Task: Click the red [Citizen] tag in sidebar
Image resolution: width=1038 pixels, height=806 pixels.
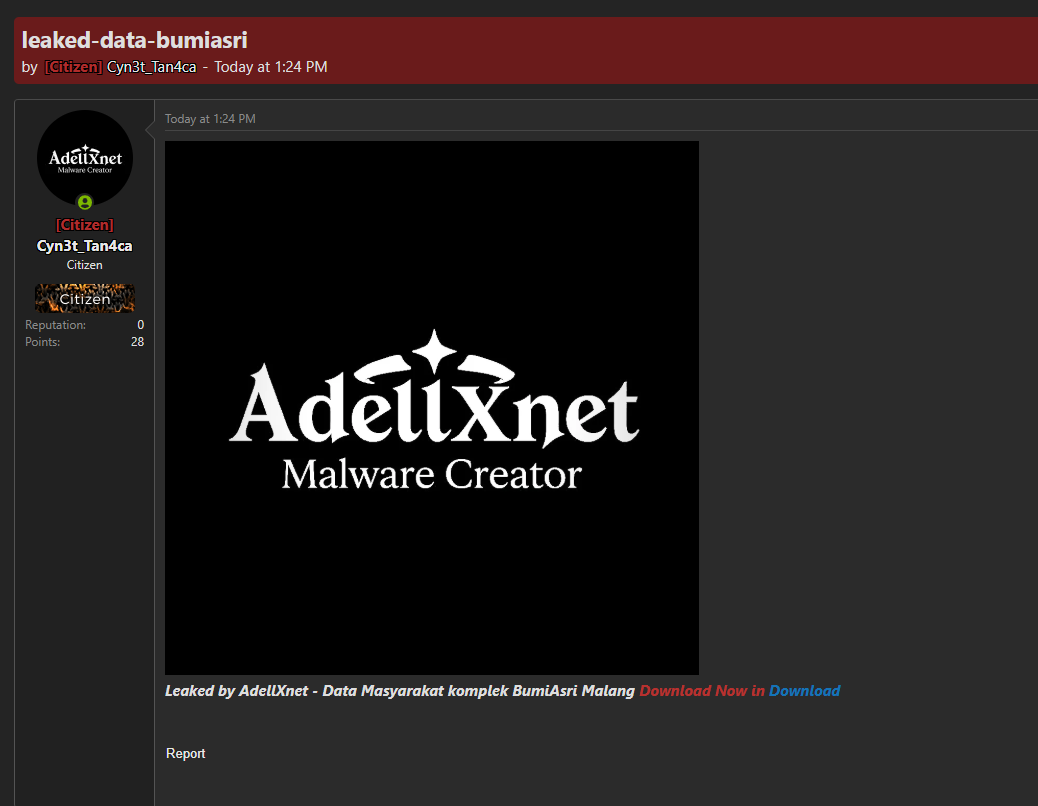Action: 85,225
